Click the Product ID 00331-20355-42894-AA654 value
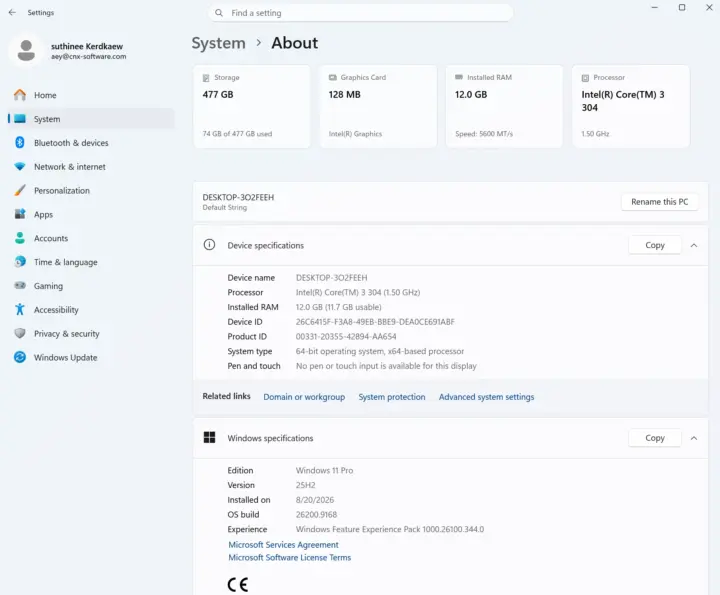This screenshot has width=720, height=595. point(346,337)
